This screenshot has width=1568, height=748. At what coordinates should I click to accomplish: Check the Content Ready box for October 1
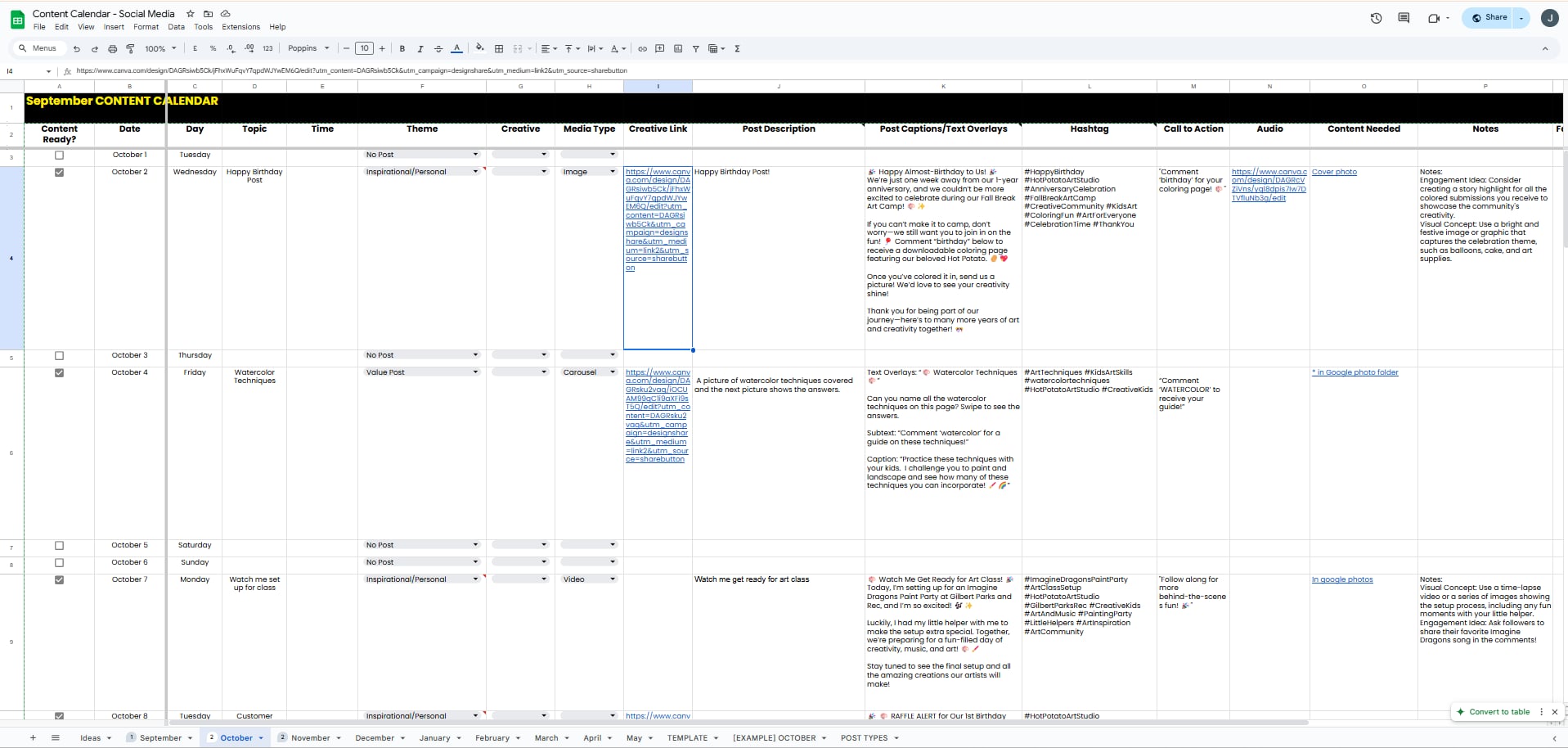coord(59,155)
